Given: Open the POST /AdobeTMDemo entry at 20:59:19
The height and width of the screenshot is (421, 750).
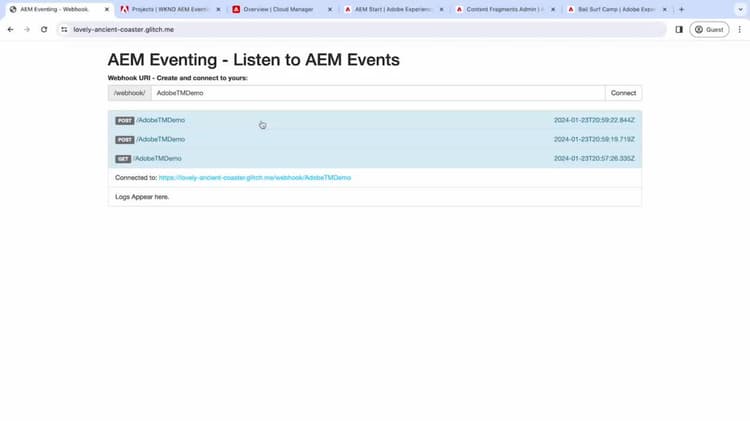Looking at the screenshot, I should [375, 139].
